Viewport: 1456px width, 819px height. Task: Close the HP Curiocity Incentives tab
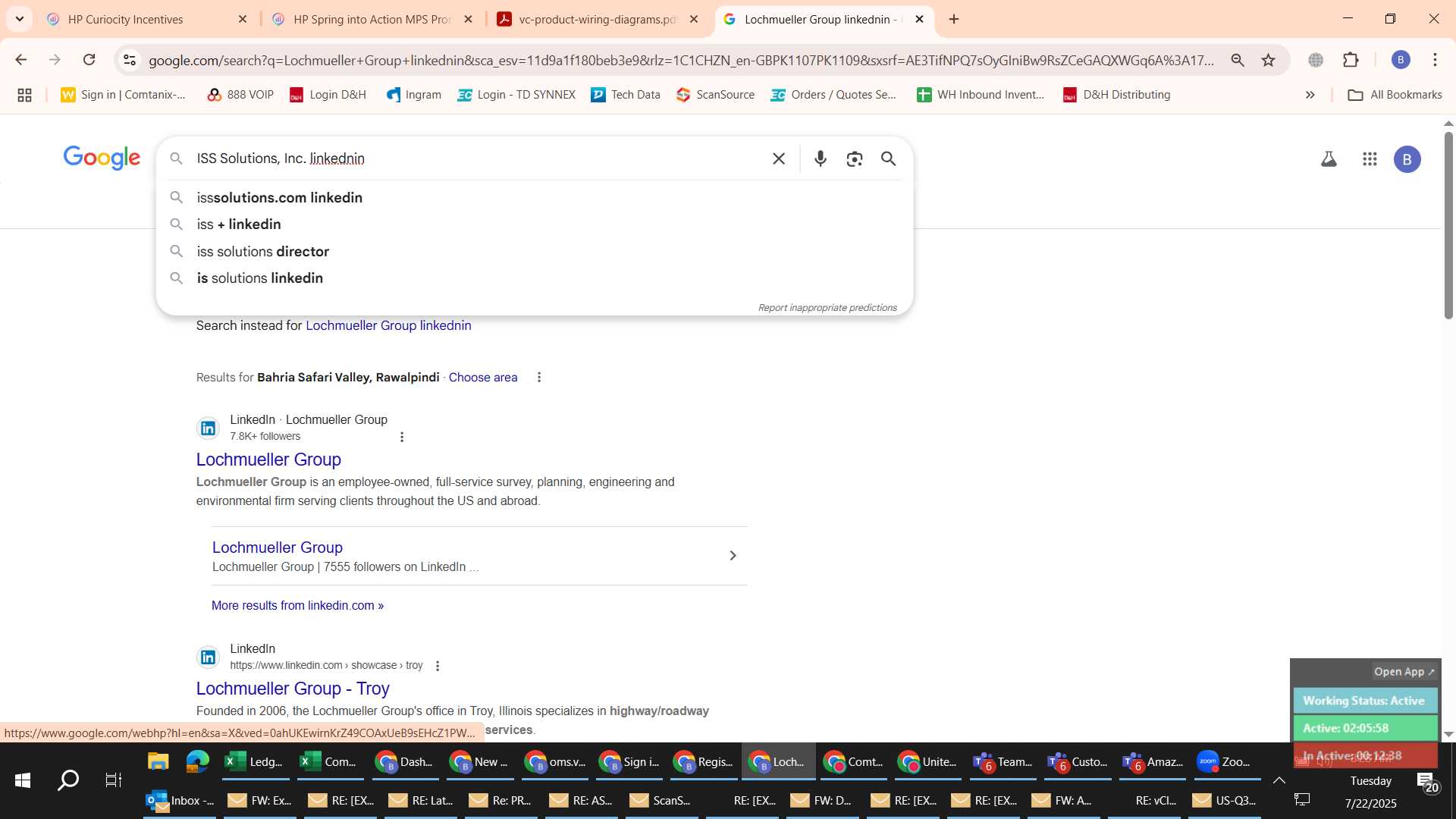(x=243, y=19)
